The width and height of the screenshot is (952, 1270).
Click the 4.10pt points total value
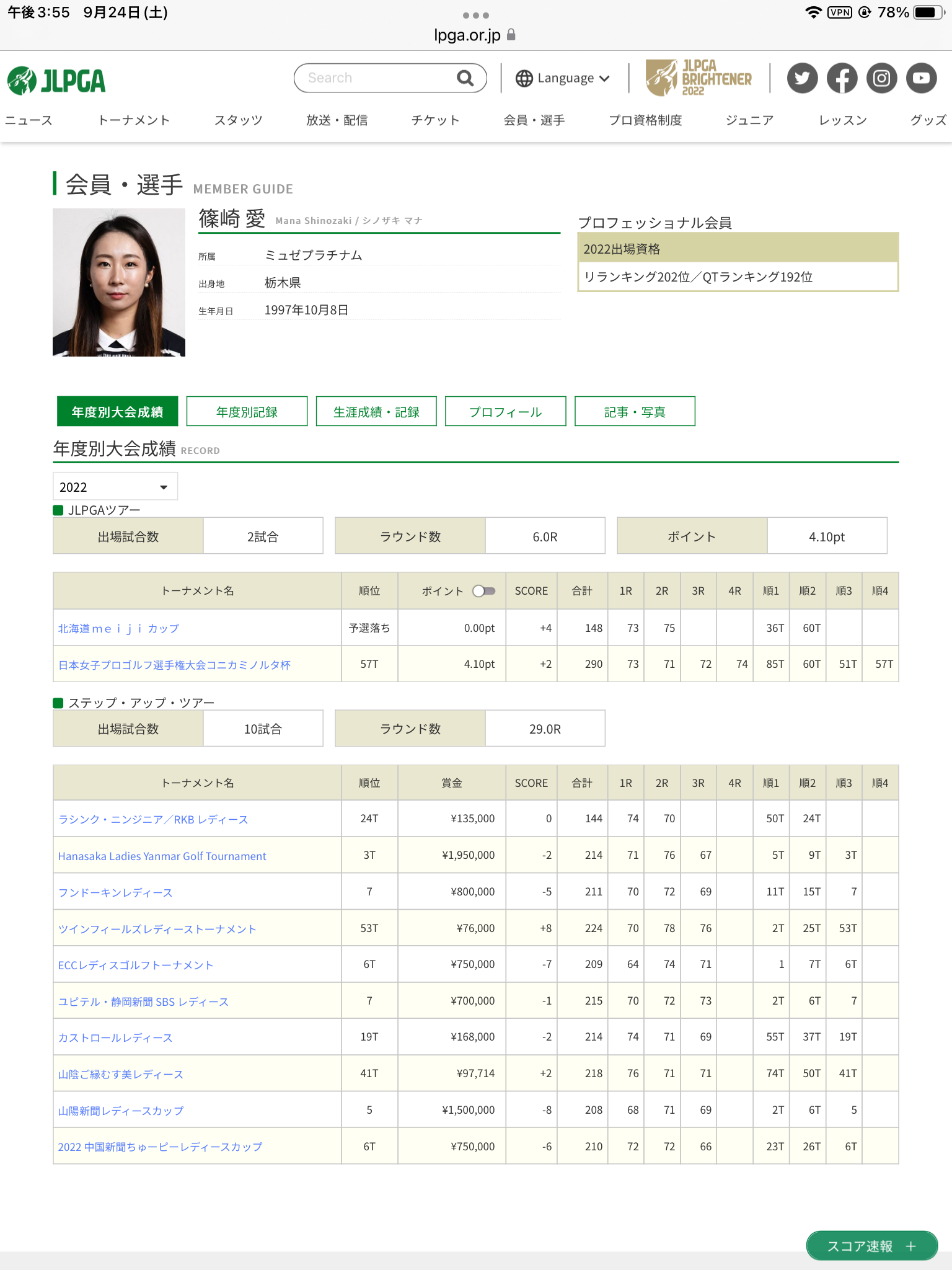point(827,537)
